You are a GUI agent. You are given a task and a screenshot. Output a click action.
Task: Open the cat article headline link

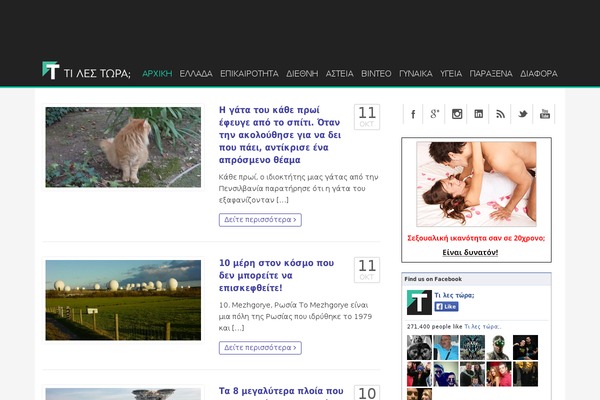(280, 135)
